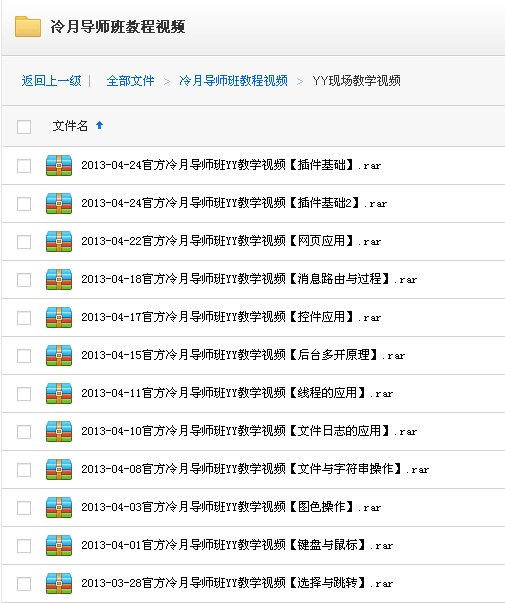Image resolution: width=505 pixels, height=603 pixels.
Task: Click the rar icon for 【选择与跳转】 file
Action: pos(59,583)
